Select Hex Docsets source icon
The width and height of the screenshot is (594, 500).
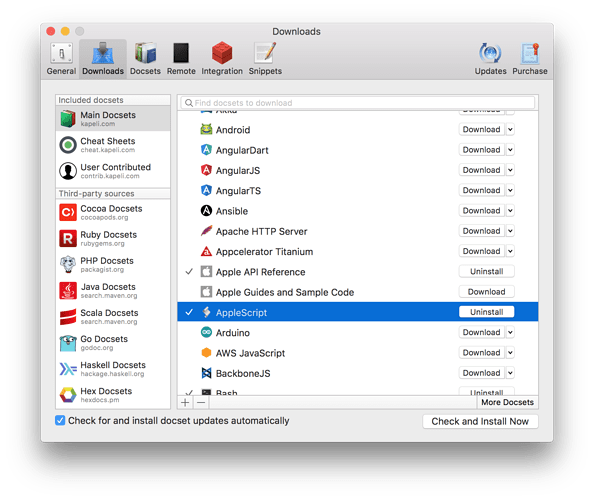point(68,395)
